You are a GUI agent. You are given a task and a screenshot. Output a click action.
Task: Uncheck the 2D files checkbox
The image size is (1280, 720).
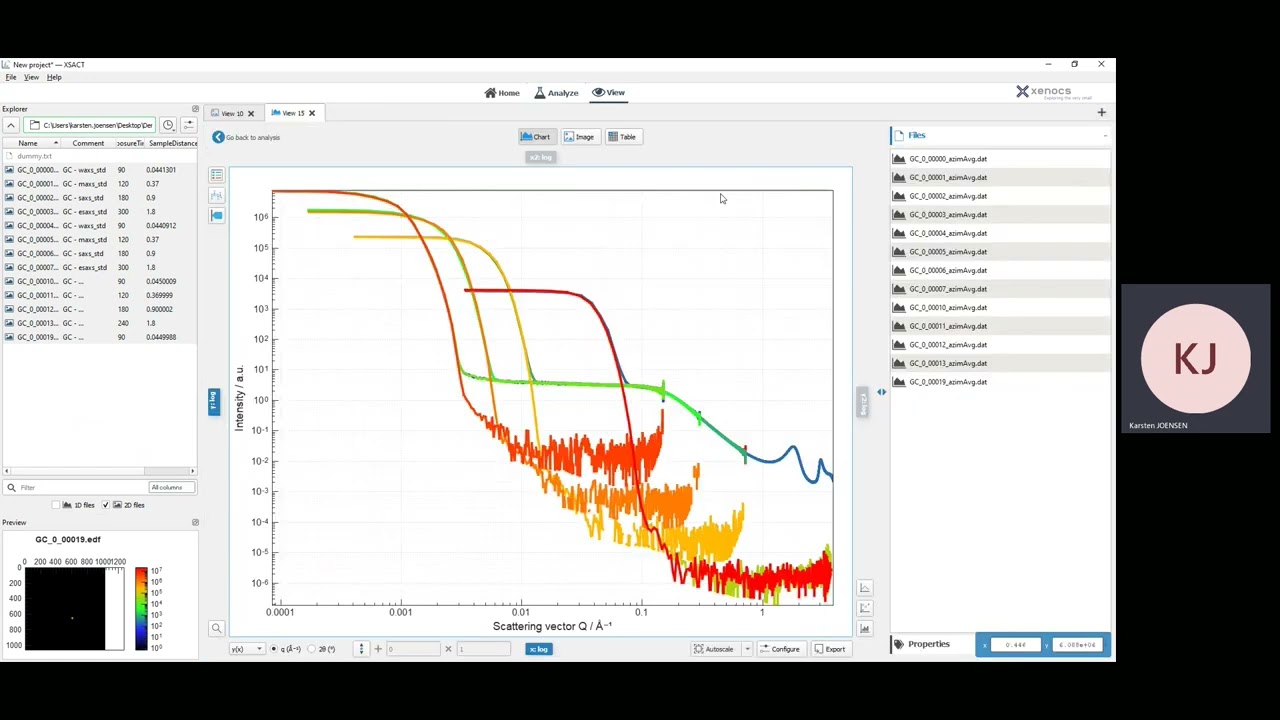(105, 505)
